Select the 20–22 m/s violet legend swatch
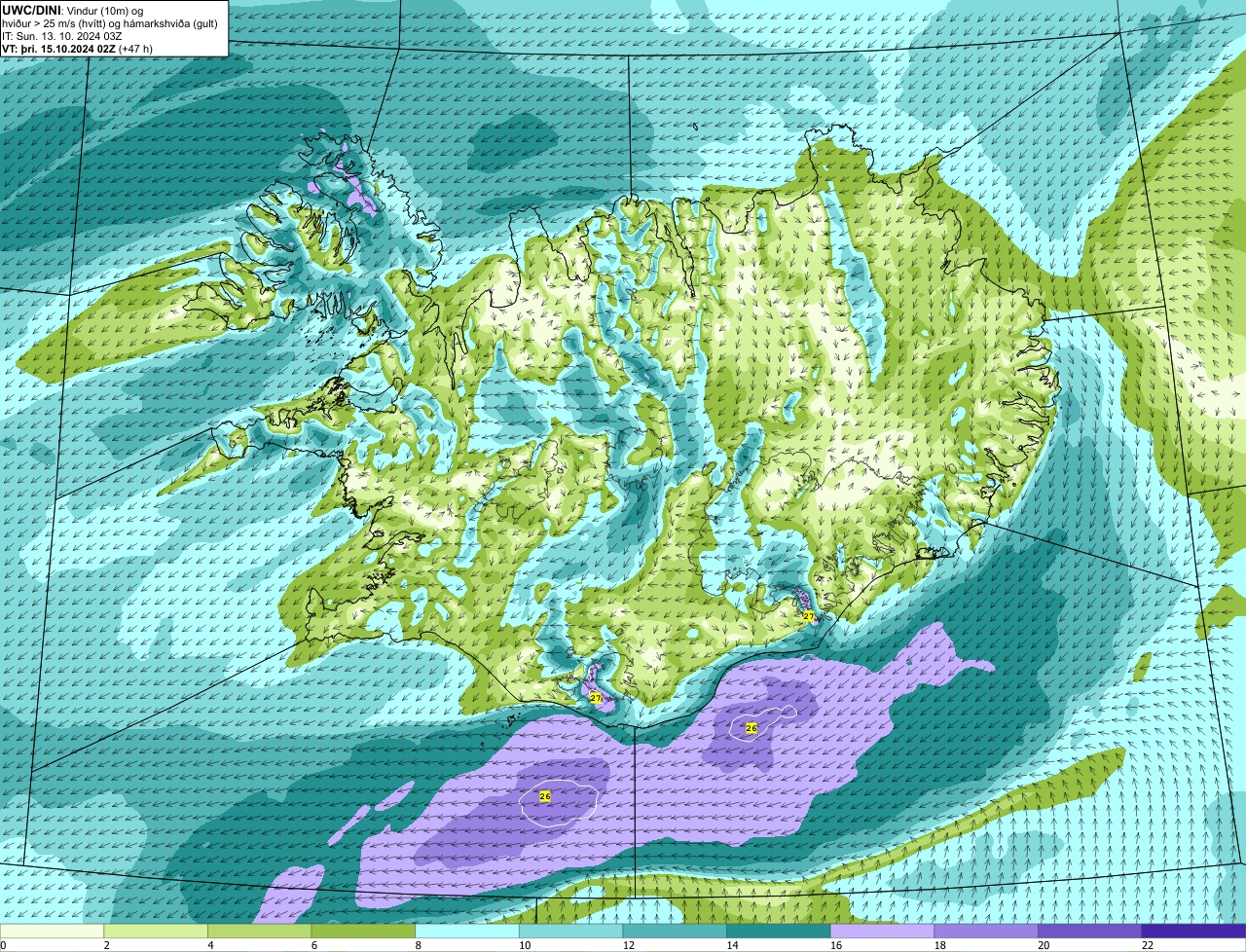 [x=1090, y=932]
